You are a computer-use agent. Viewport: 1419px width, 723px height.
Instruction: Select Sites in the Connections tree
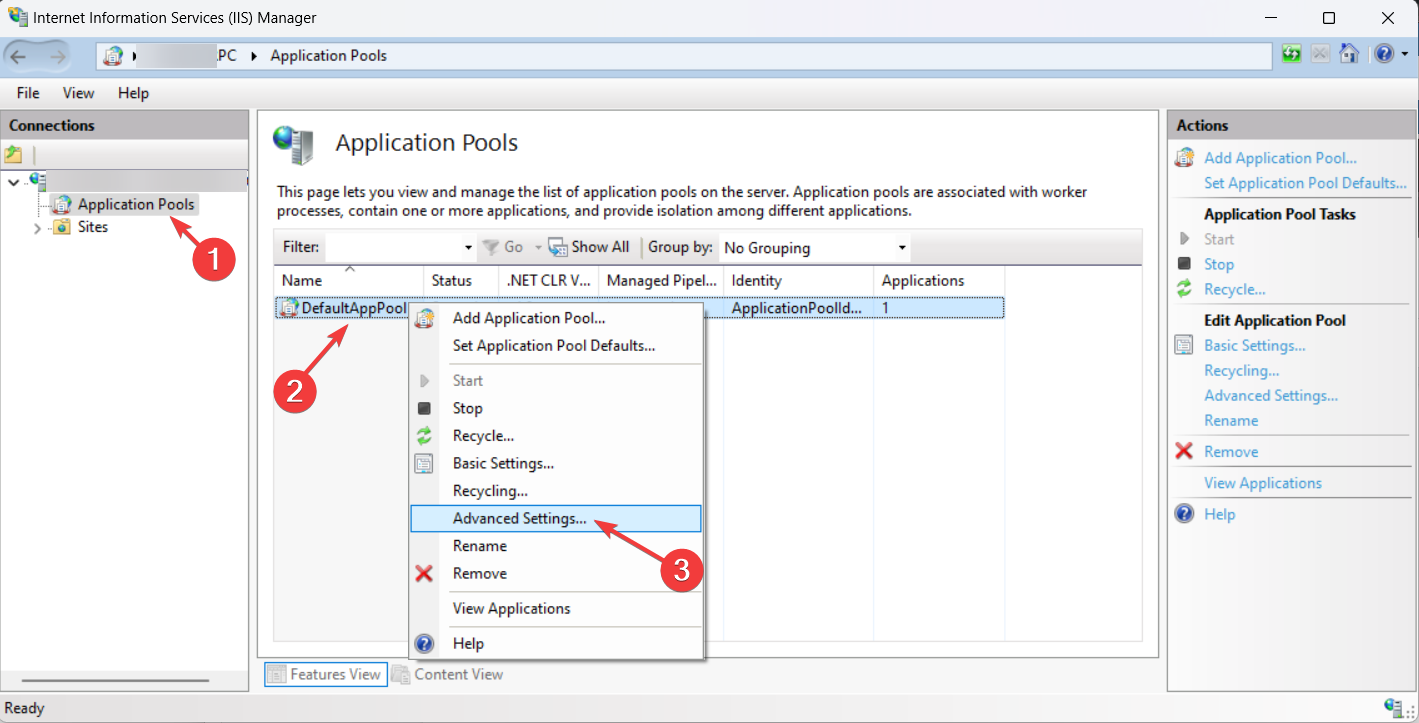pyautogui.click(x=93, y=227)
